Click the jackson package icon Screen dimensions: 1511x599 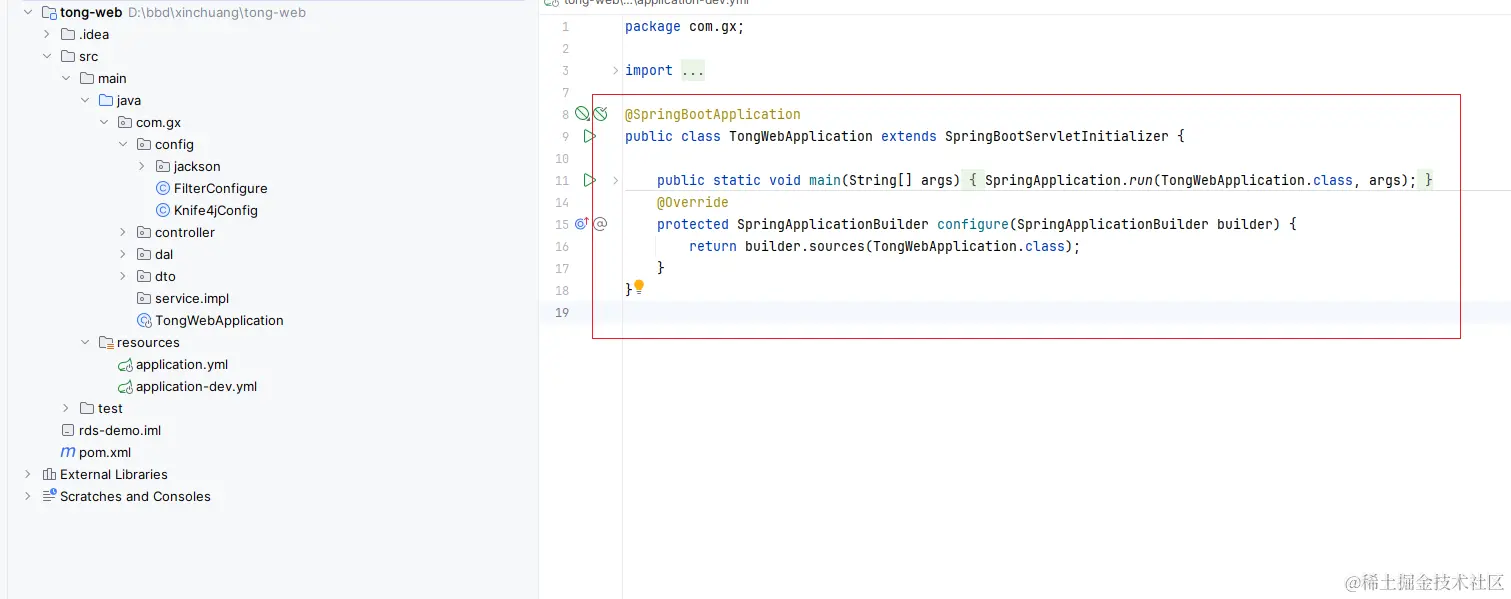pos(163,167)
